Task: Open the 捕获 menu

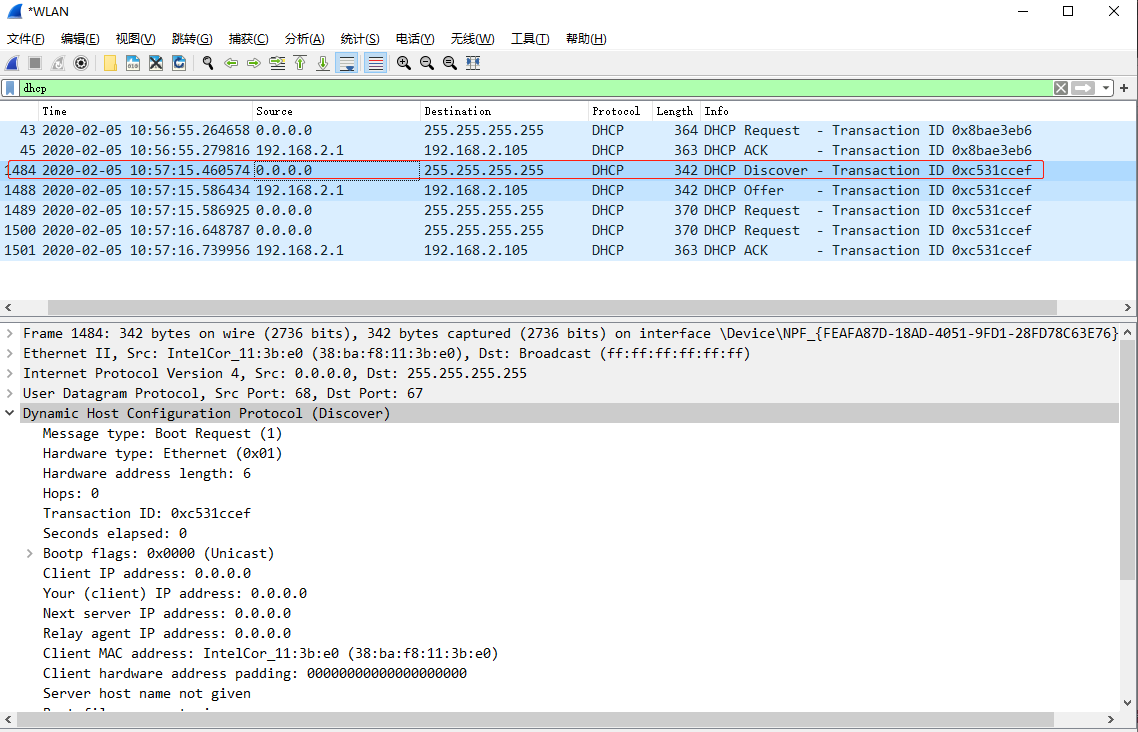Action: 248,38
